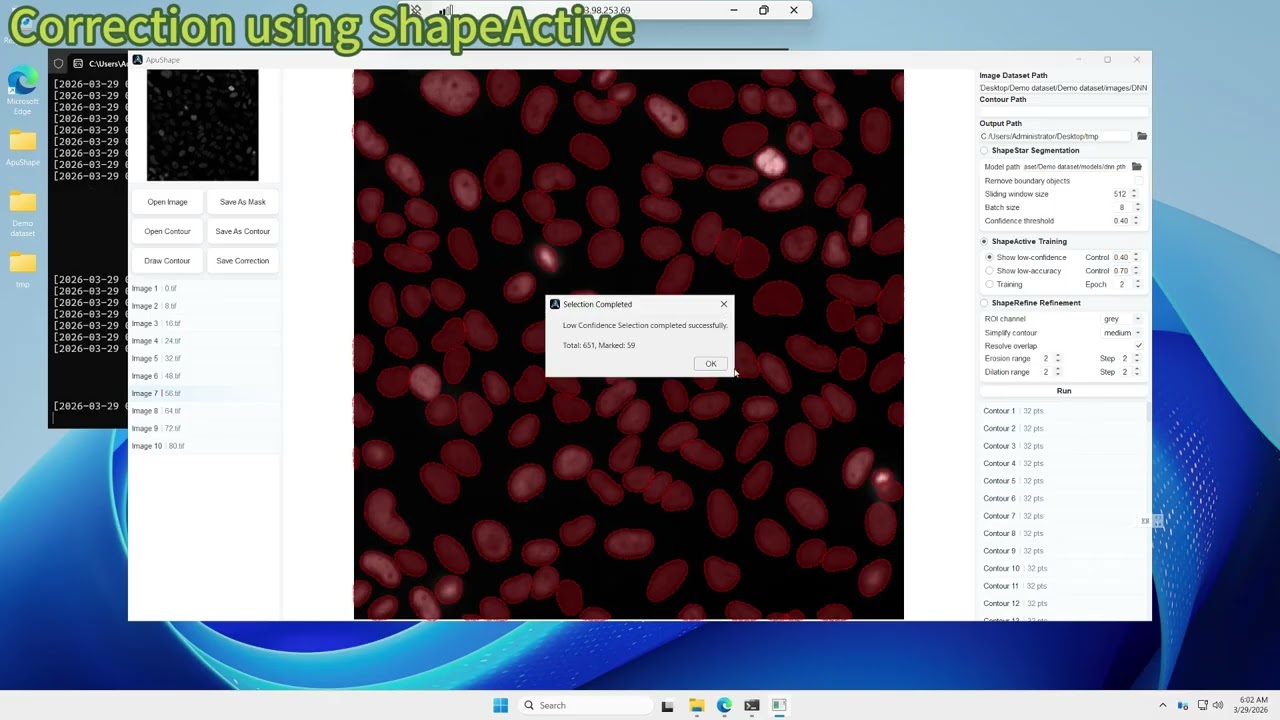Select ShapeRefine Refinement radio button

984,303
